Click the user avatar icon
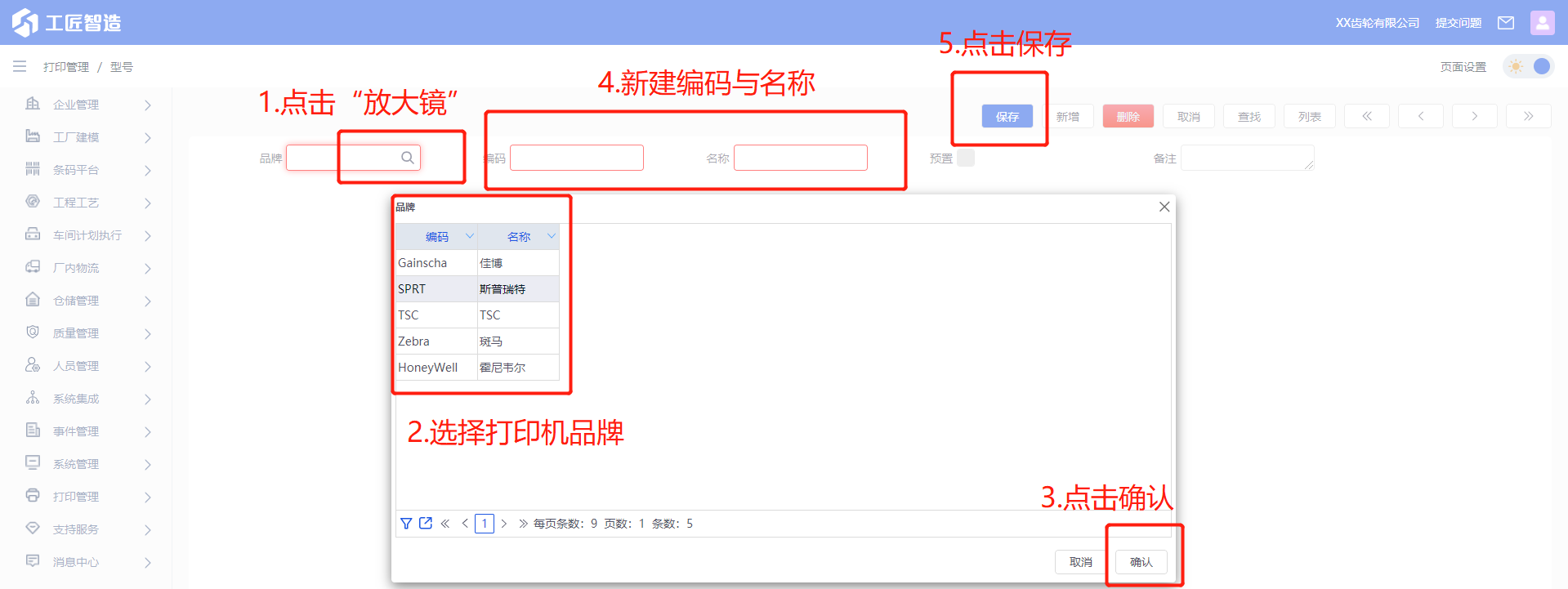This screenshot has width=1568, height=589. click(1542, 23)
